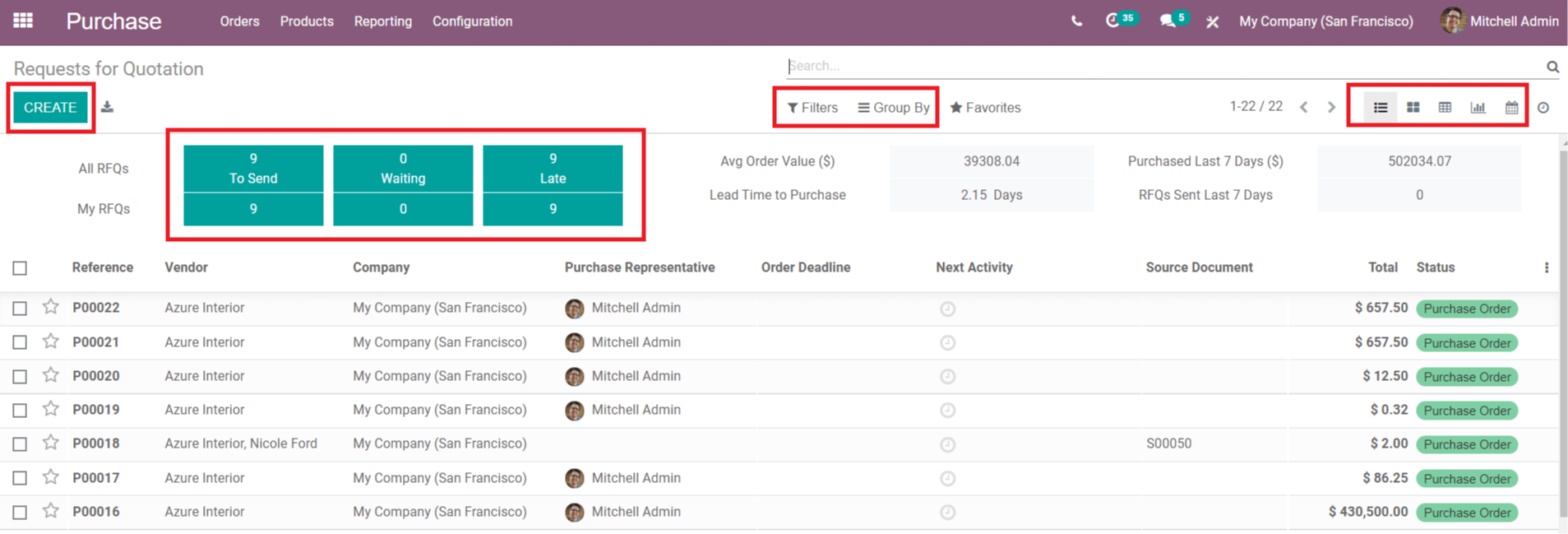Filter My RFQs late count
The width and height of the screenshot is (1568, 534).
point(553,209)
